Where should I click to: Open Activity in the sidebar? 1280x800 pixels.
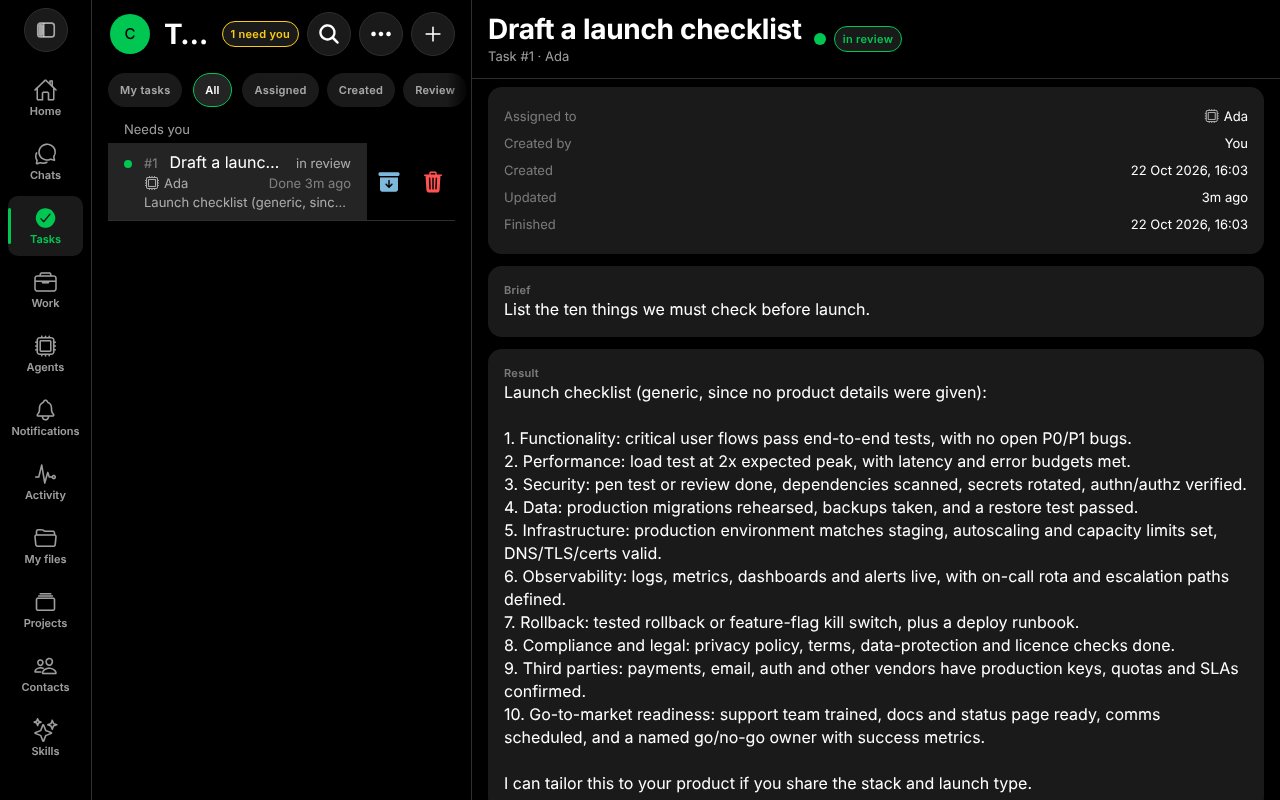tap(45, 482)
